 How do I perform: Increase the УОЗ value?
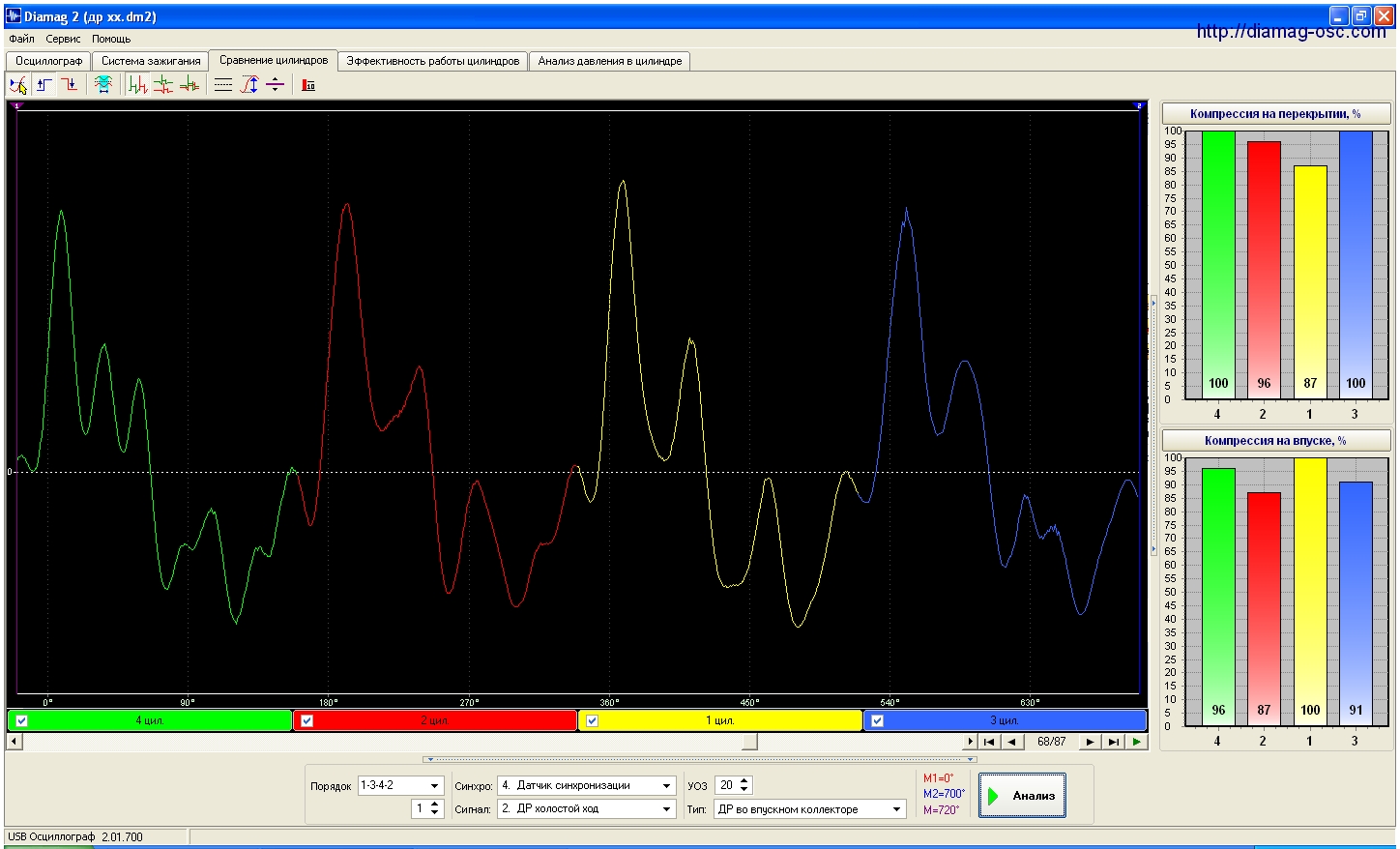[744, 781]
